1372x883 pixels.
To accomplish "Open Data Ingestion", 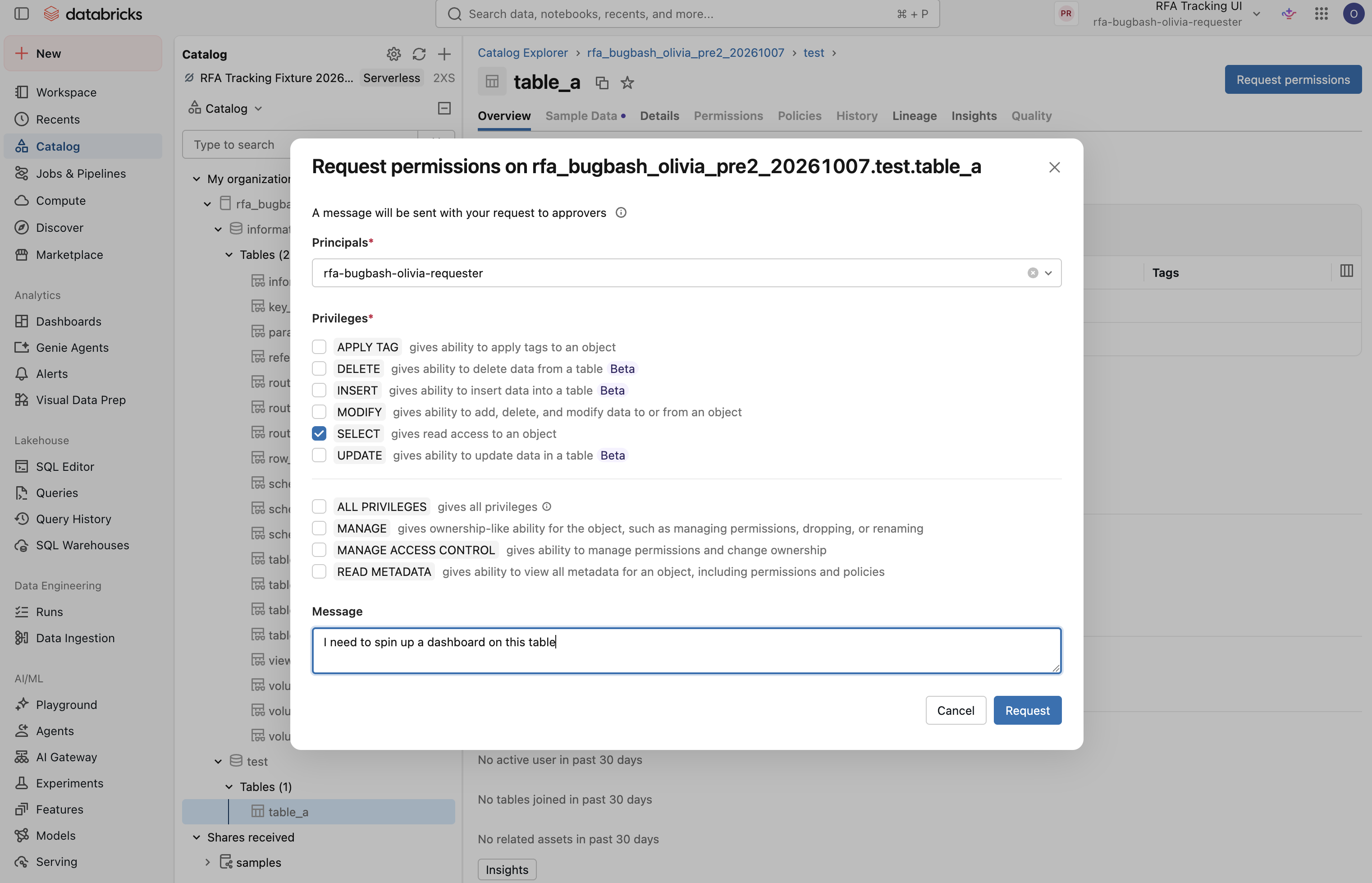I will coord(75,638).
